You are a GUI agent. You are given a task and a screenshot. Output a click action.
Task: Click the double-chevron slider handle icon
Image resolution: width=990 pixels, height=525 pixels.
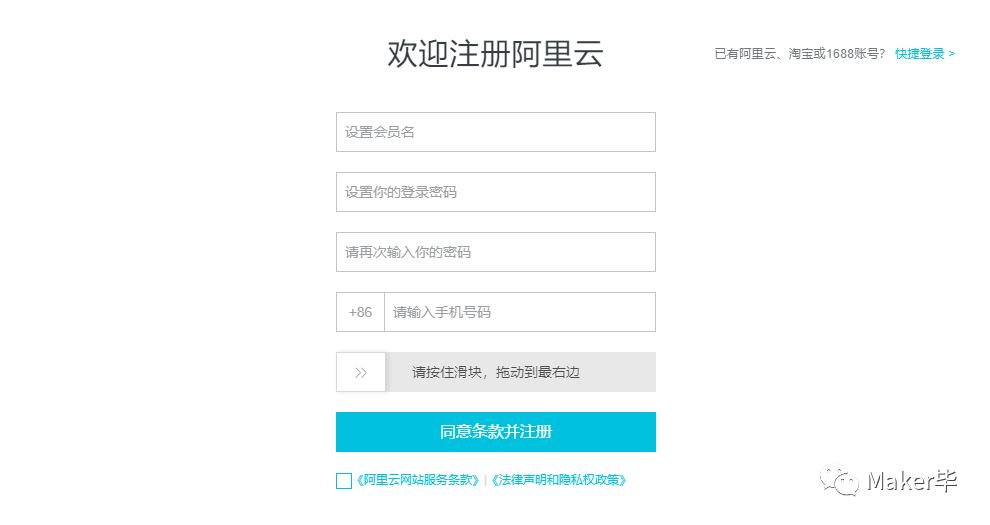pyautogui.click(x=361, y=372)
